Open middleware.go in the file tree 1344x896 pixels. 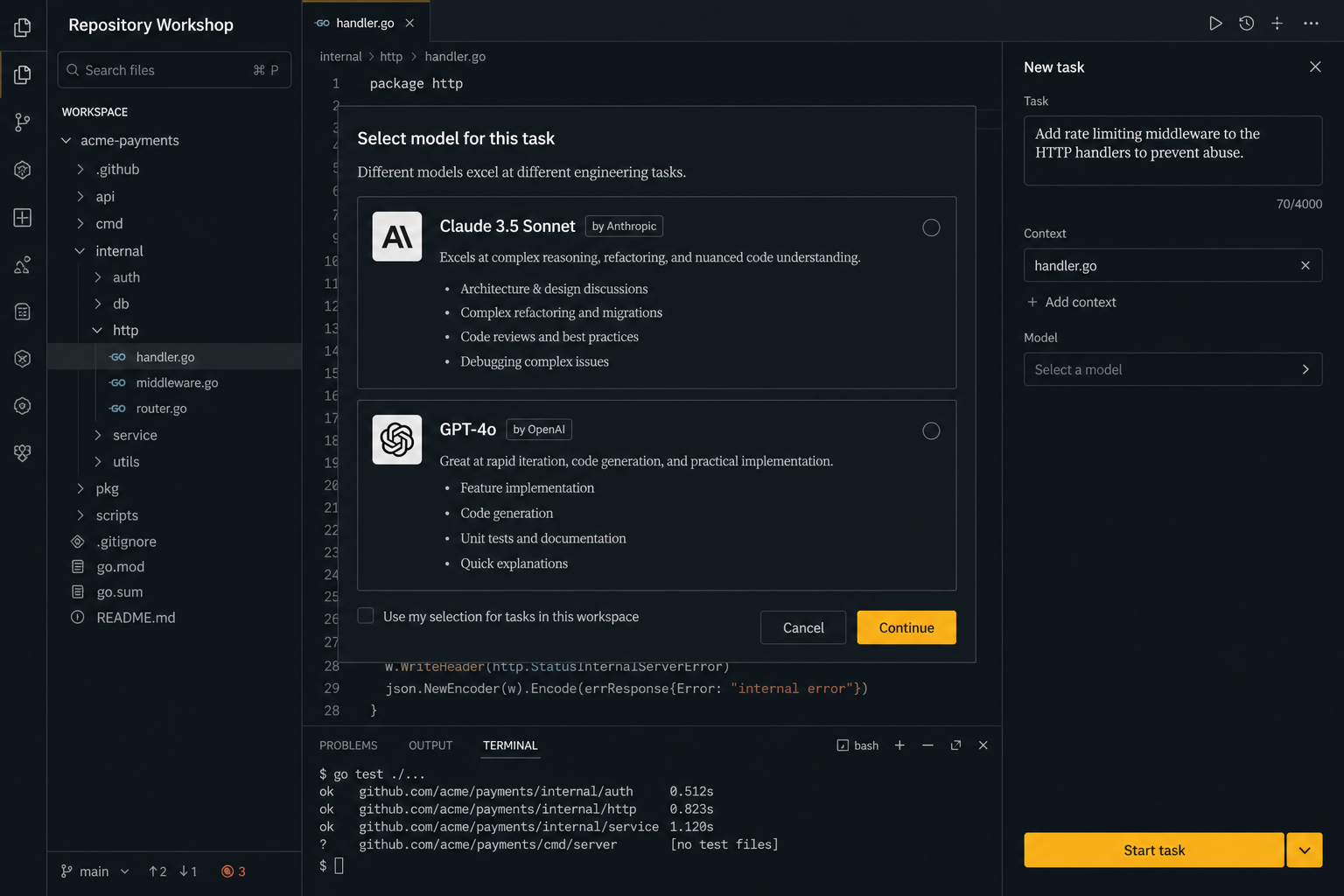175,382
